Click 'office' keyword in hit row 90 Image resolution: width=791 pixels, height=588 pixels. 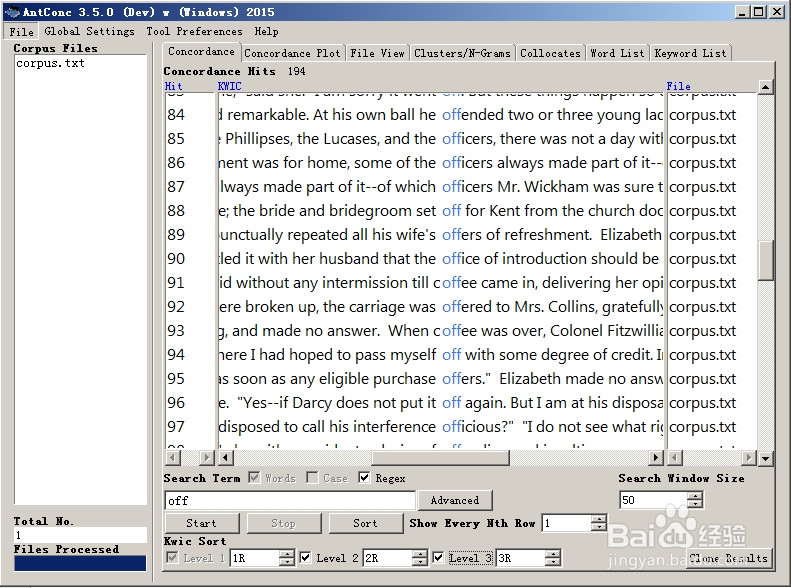[x=461, y=259]
